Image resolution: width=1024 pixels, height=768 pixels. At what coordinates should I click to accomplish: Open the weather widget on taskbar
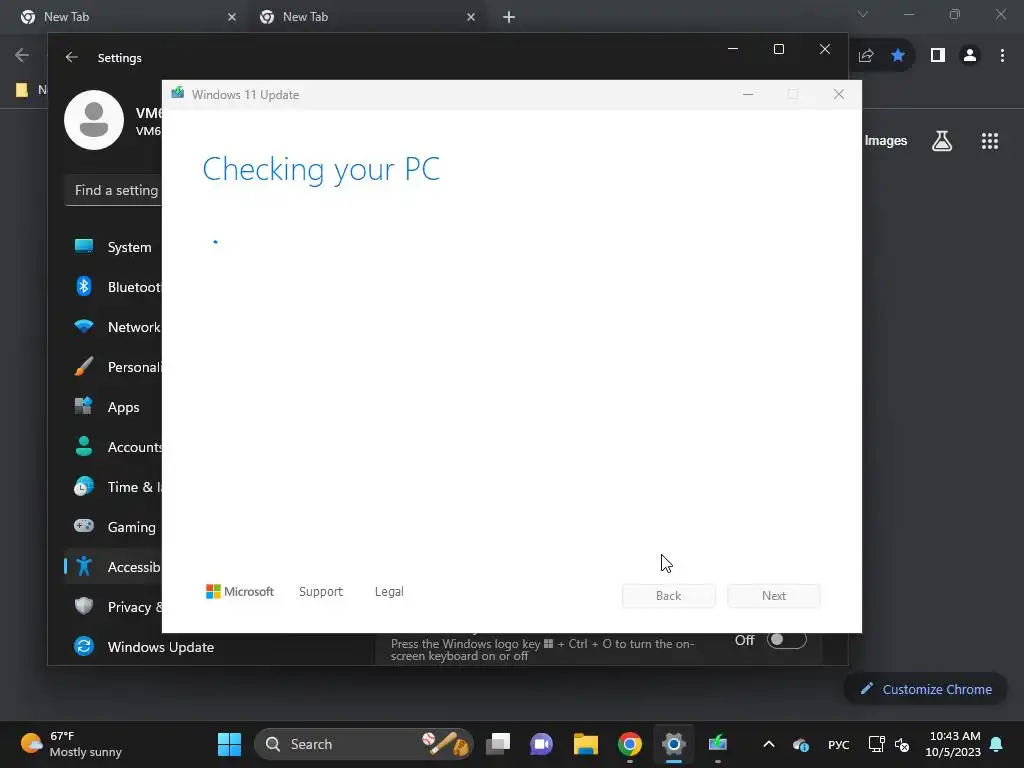pos(71,744)
